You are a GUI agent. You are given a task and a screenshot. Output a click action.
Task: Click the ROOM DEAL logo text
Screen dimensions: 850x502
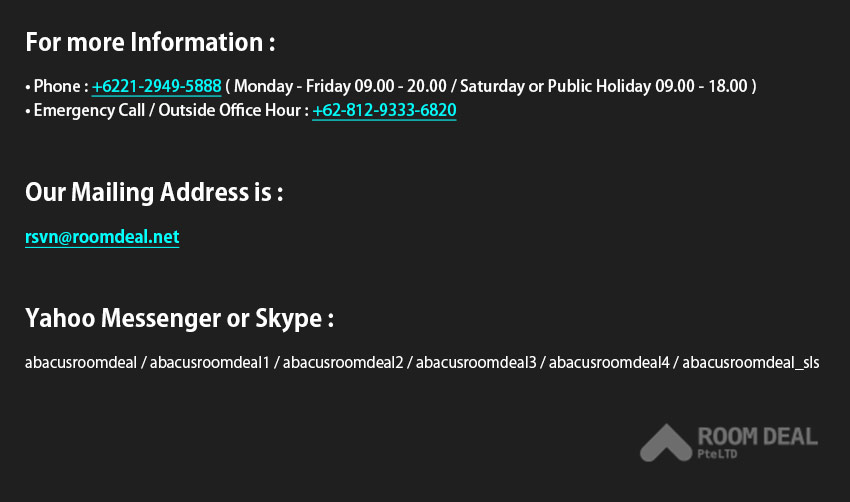pos(757,436)
